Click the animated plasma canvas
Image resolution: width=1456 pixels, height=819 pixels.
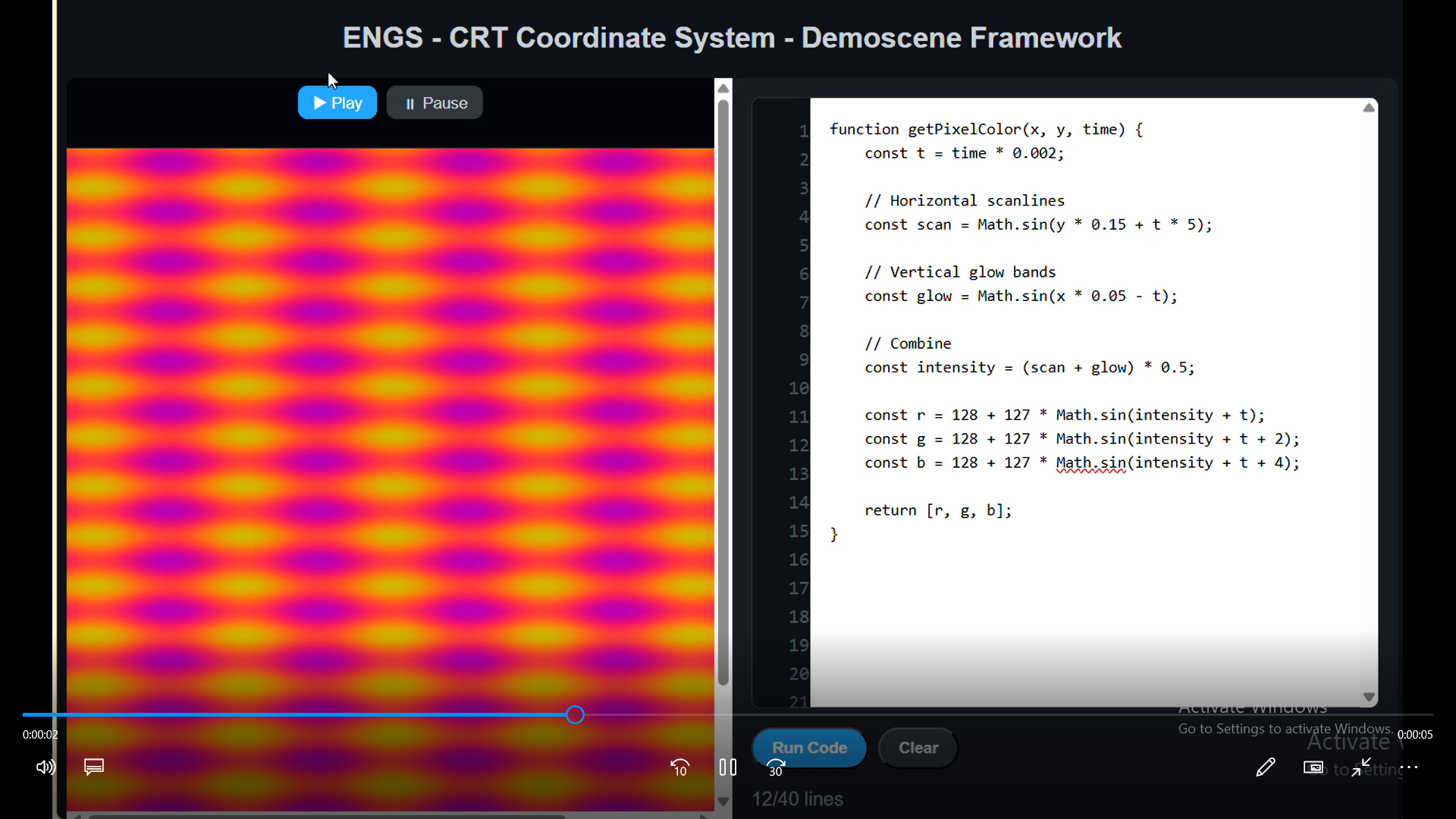390,479
